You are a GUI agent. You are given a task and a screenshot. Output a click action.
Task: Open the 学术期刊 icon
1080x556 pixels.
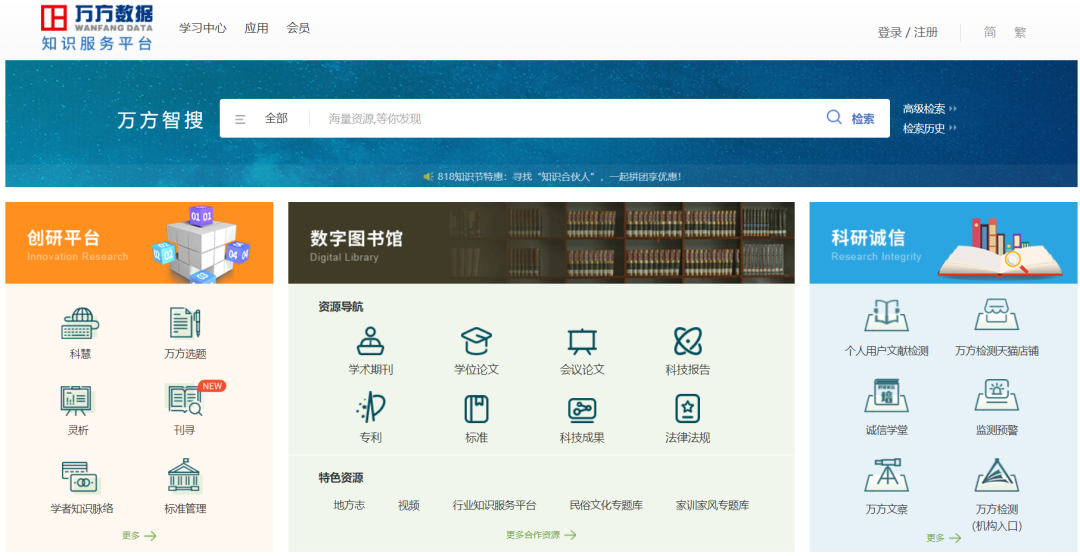point(371,341)
